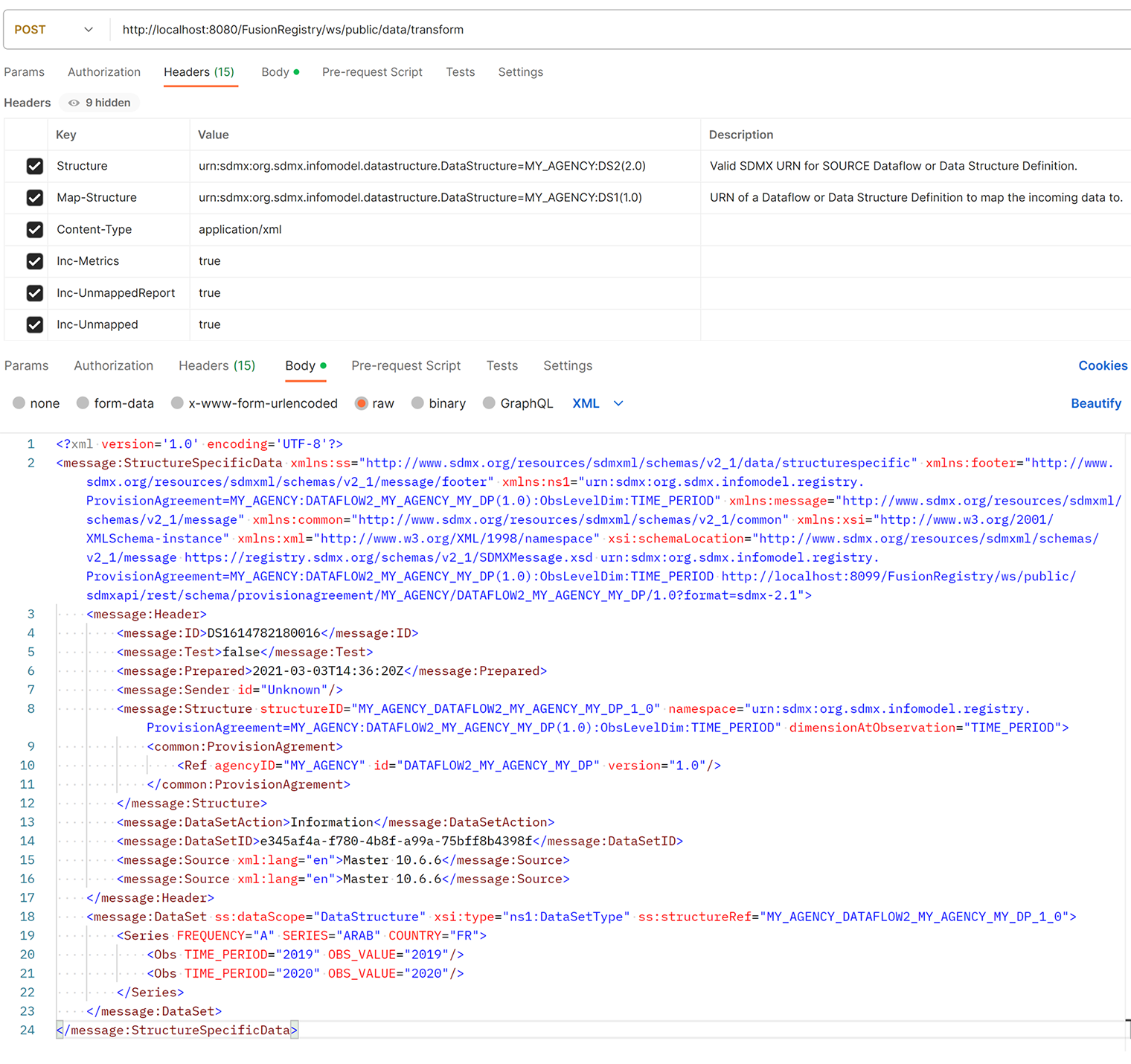Click the eye icon beside 9 hidden
The width and height of the screenshot is (1131, 1064).
click(74, 103)
